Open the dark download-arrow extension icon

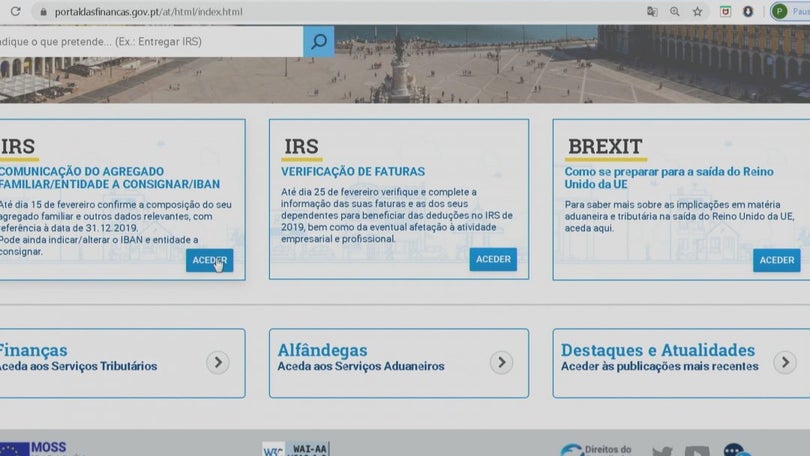748,11
